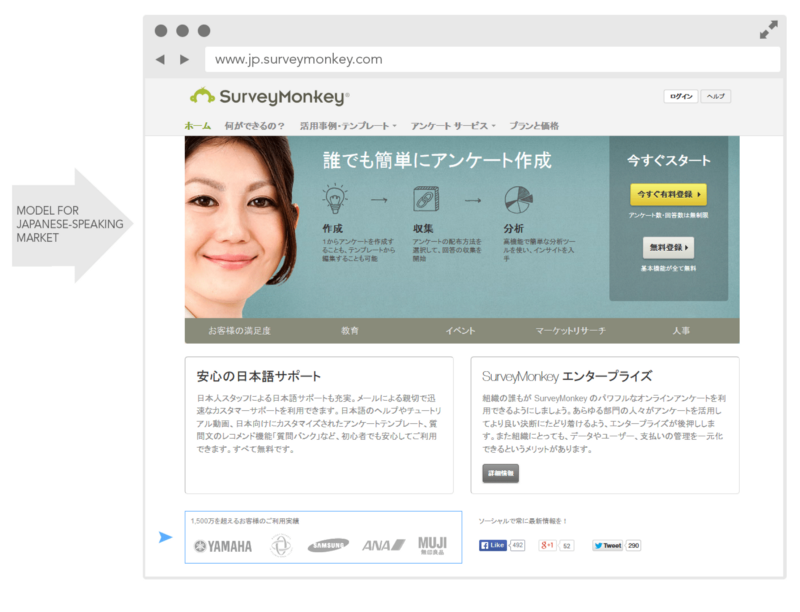Open the 何ができるの？ nav item
800x612 pixels.
pyautogui.click(x=255, y=125)
